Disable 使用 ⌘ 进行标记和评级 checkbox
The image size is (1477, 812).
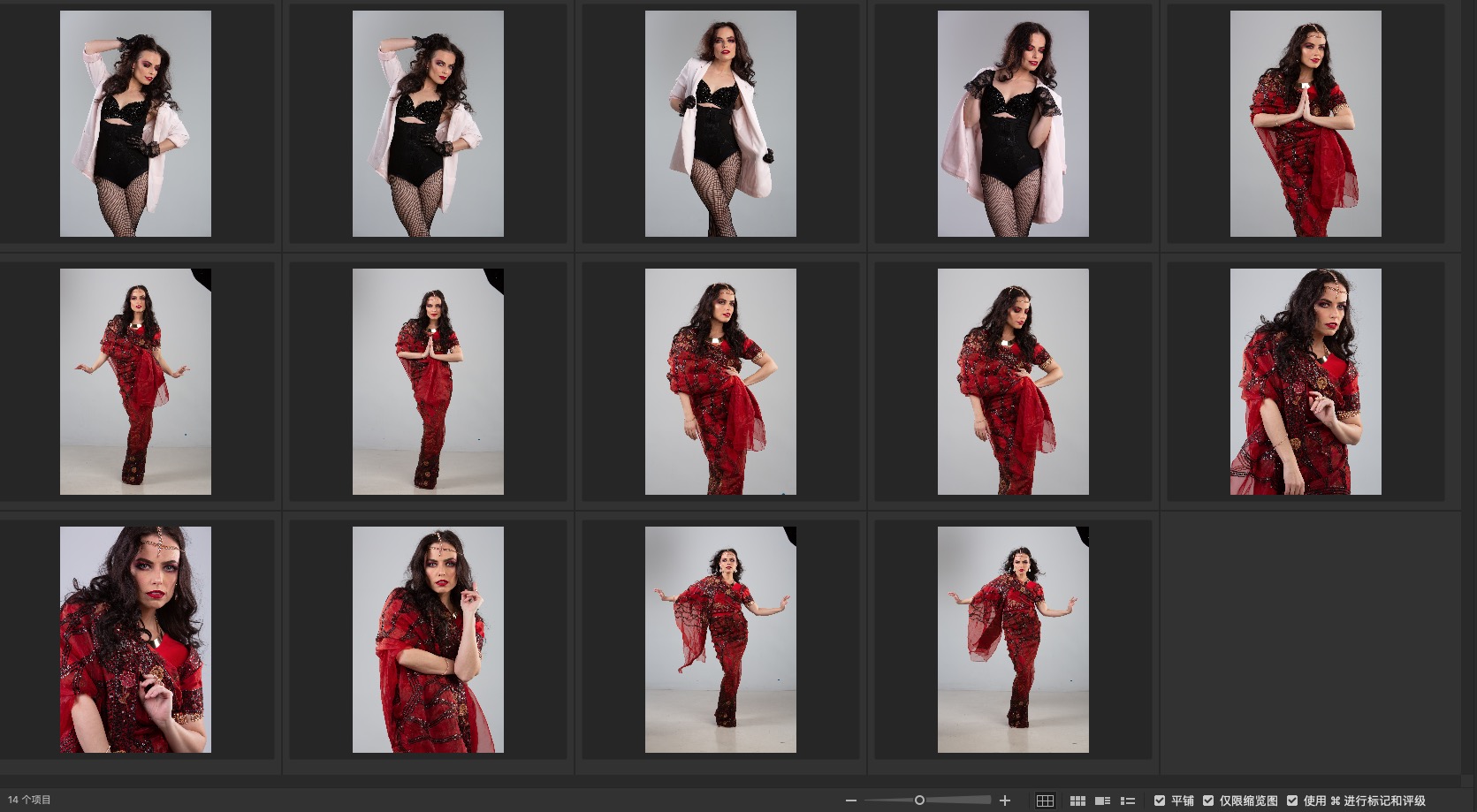click(x=1292, y=801)
